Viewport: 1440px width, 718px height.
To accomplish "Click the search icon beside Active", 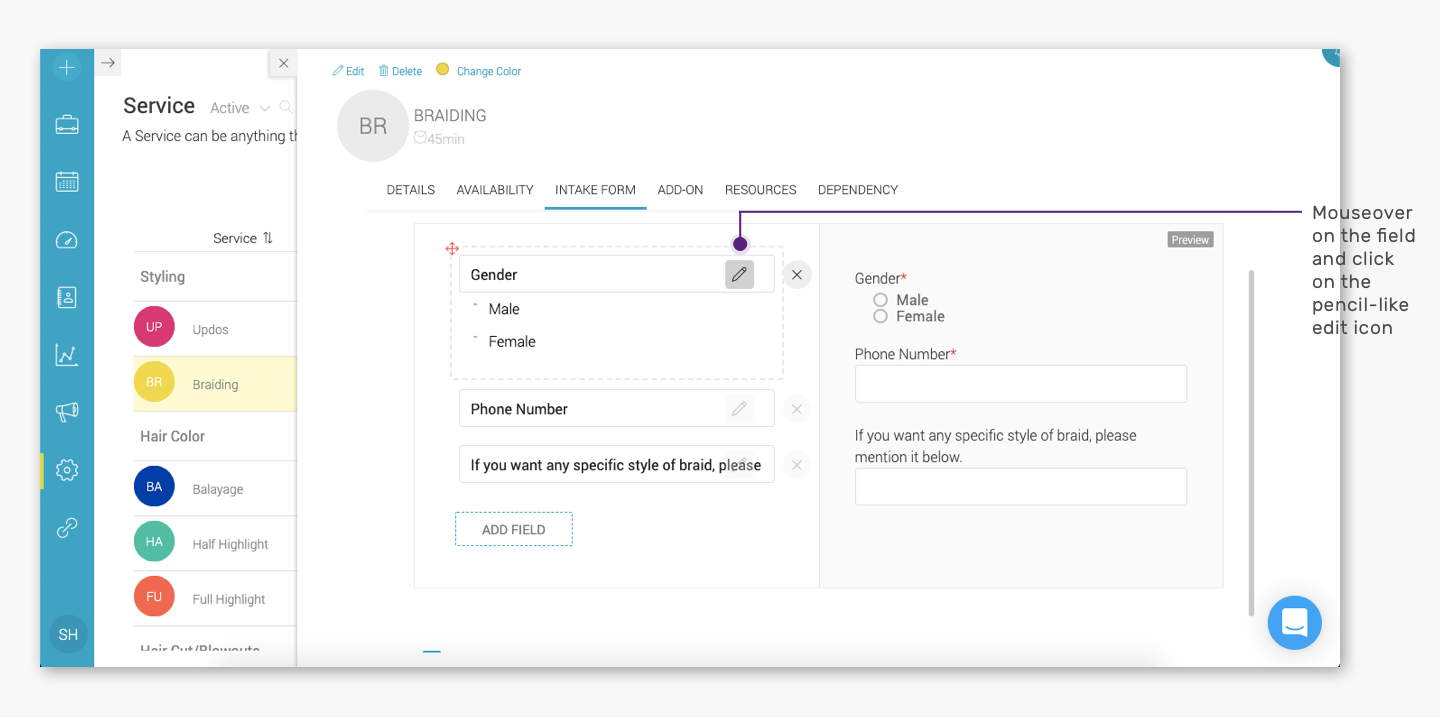I will (x=286, y=107).
